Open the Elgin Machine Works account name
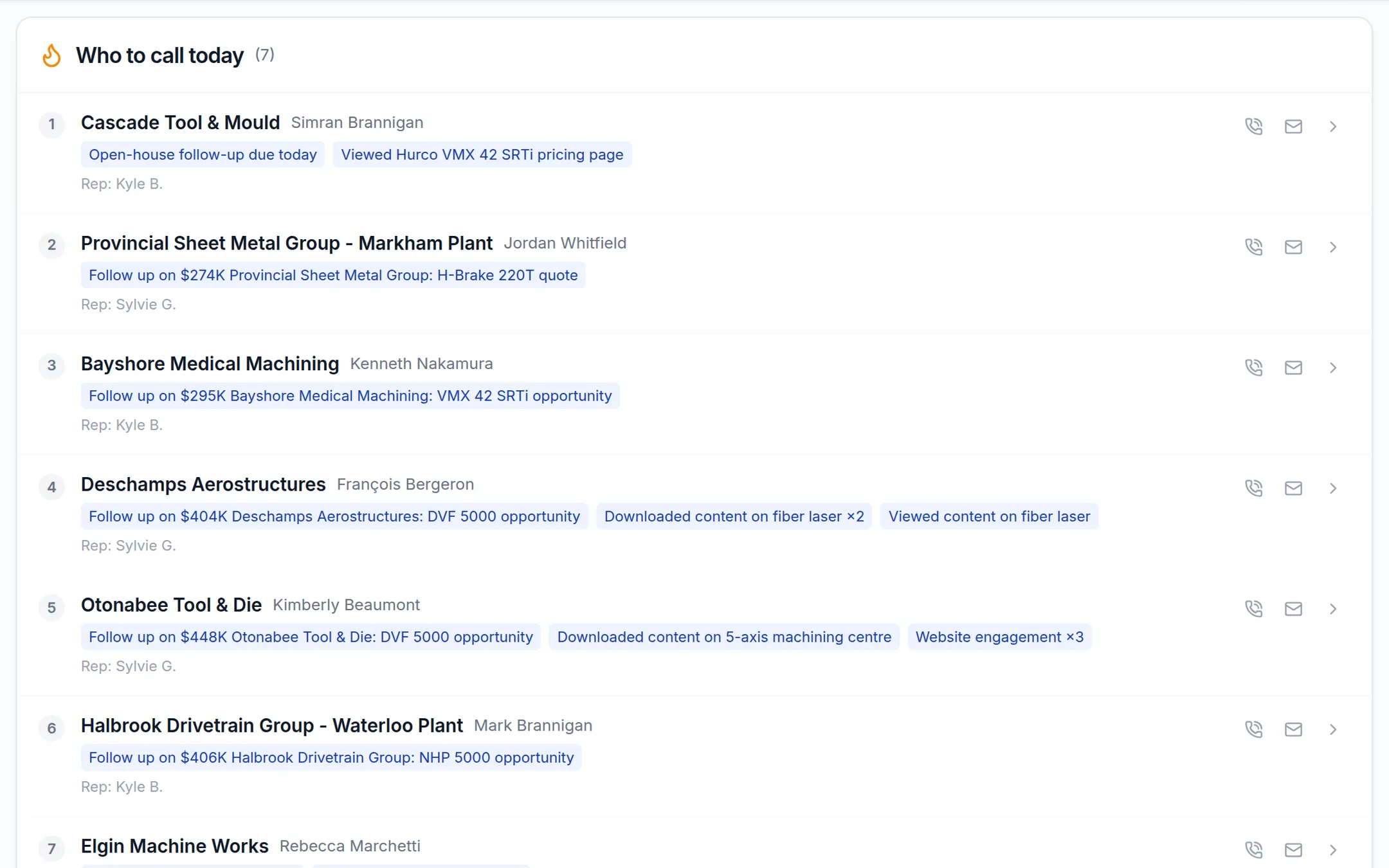 [x=175, y=845]
